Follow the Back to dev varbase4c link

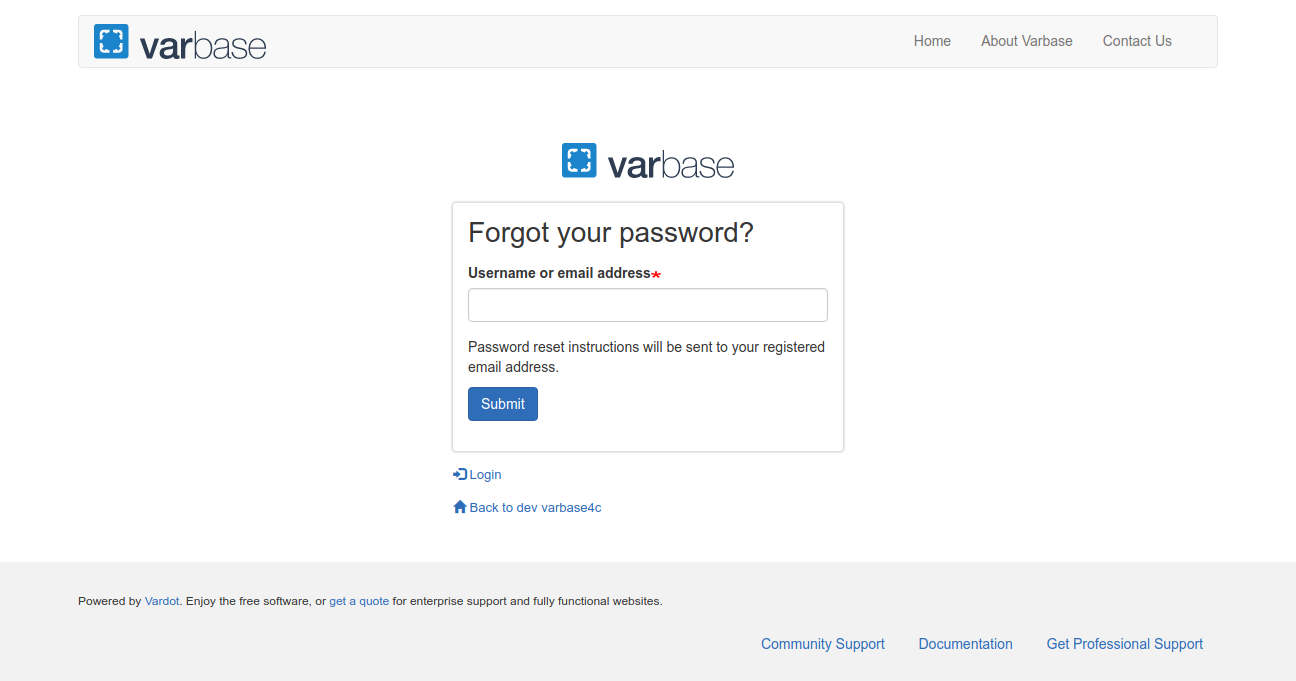[x=535, y=507]
